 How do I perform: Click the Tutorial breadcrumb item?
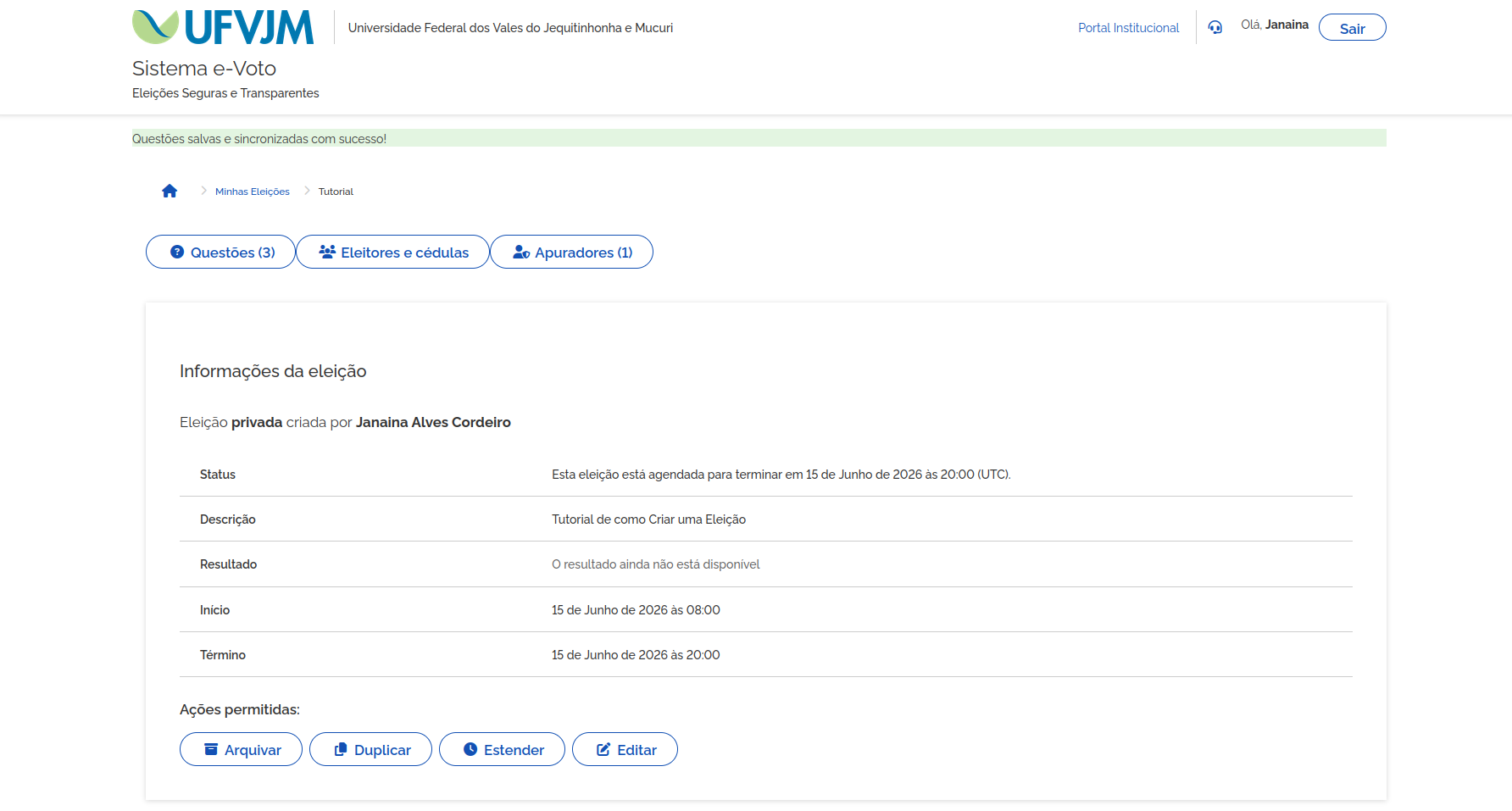point(336,192)
